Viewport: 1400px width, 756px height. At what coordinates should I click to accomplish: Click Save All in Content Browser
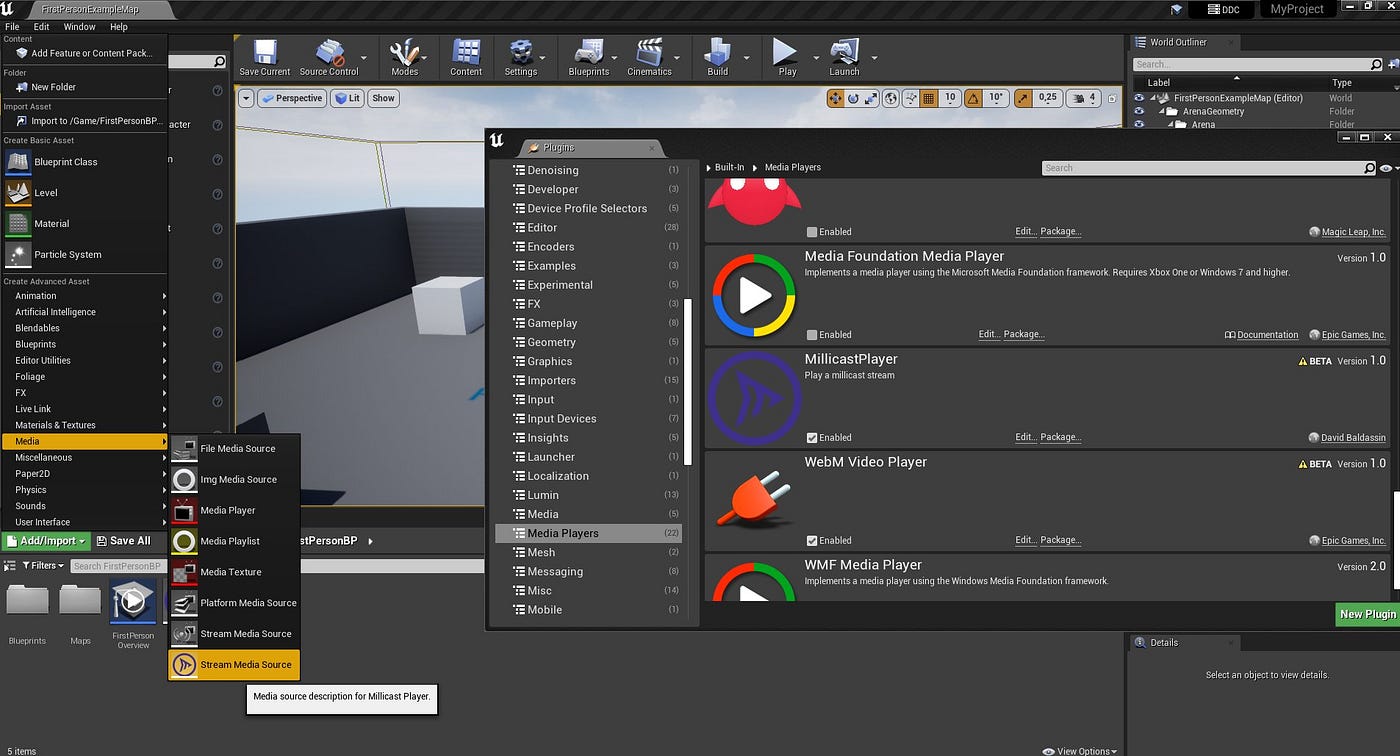pyautogui.click(x=124, y=541)
